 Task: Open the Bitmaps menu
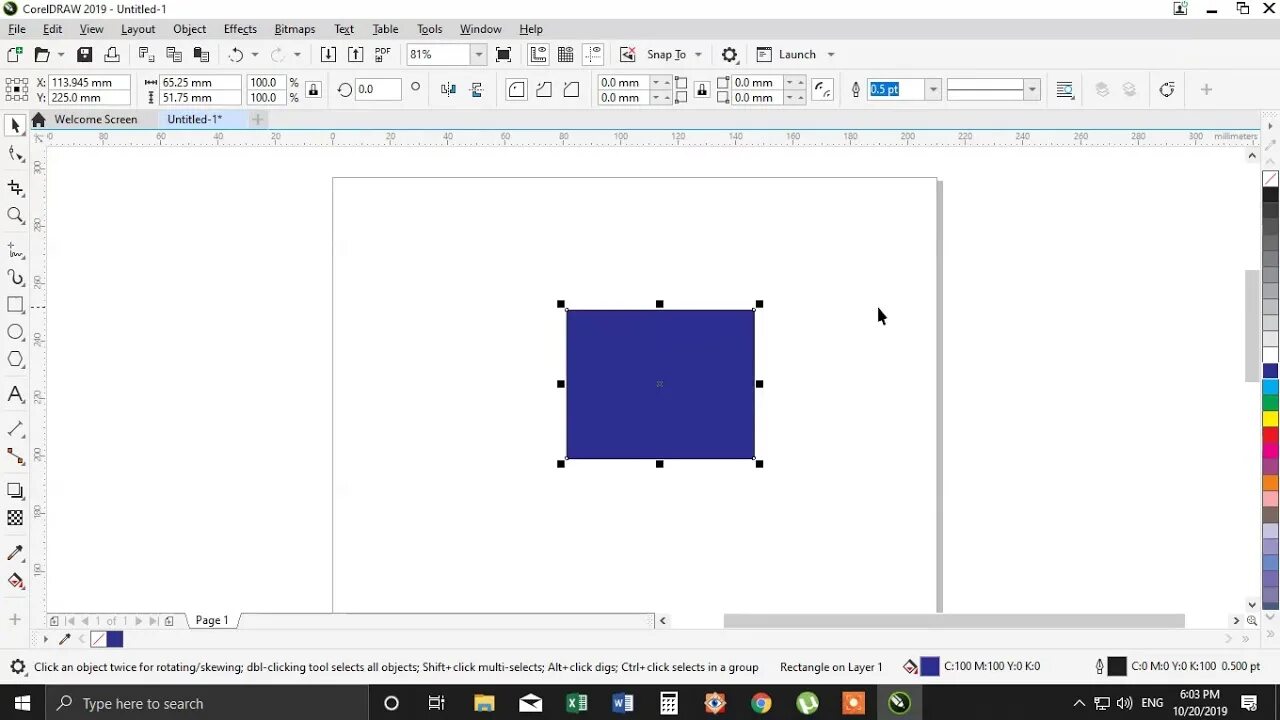pyautogui.click(x=295, y=29)
